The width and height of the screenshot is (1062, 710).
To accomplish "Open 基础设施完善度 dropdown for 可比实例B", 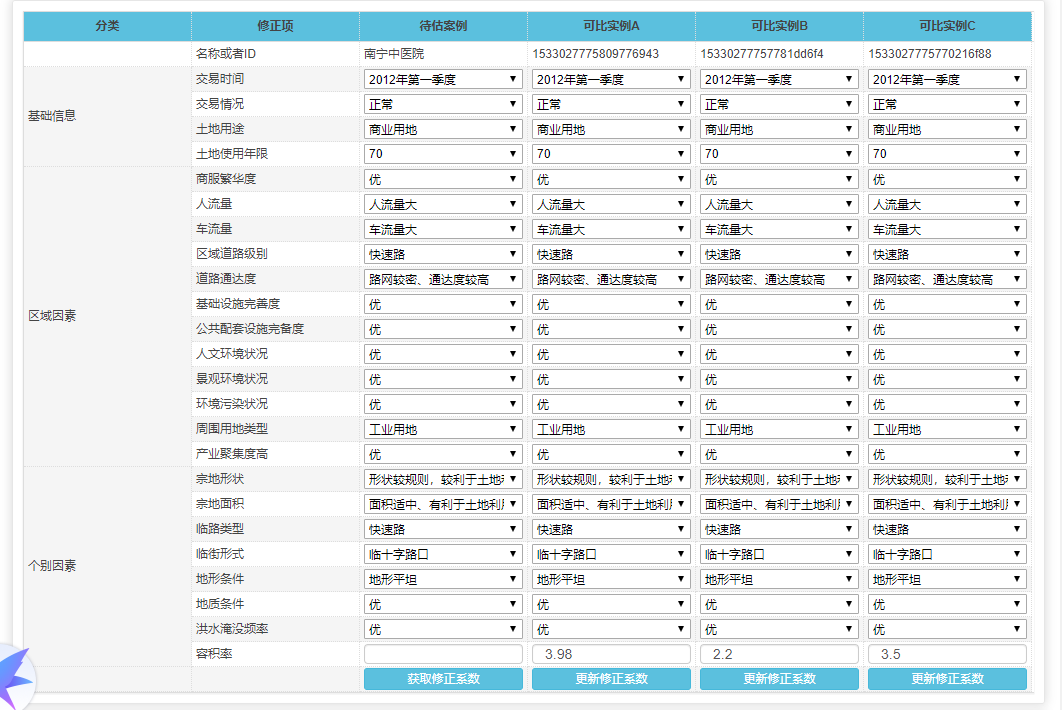I will pyautogui.click(x=779, y=304).
